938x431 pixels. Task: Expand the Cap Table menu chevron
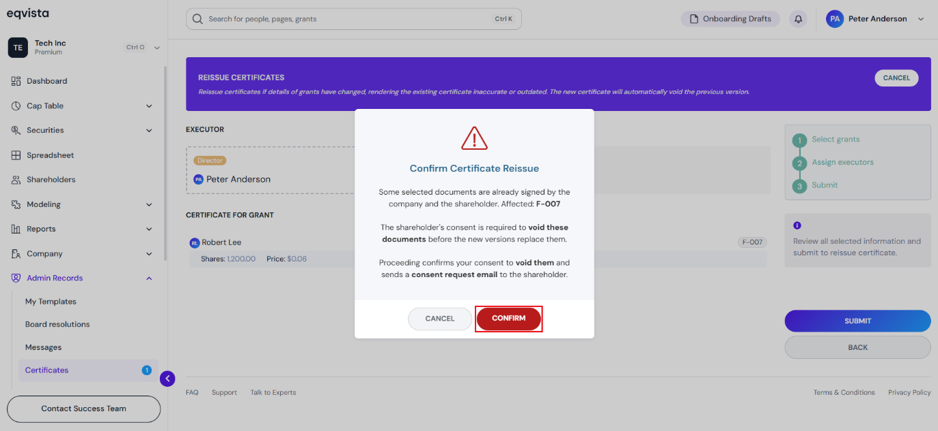[149, 106]
